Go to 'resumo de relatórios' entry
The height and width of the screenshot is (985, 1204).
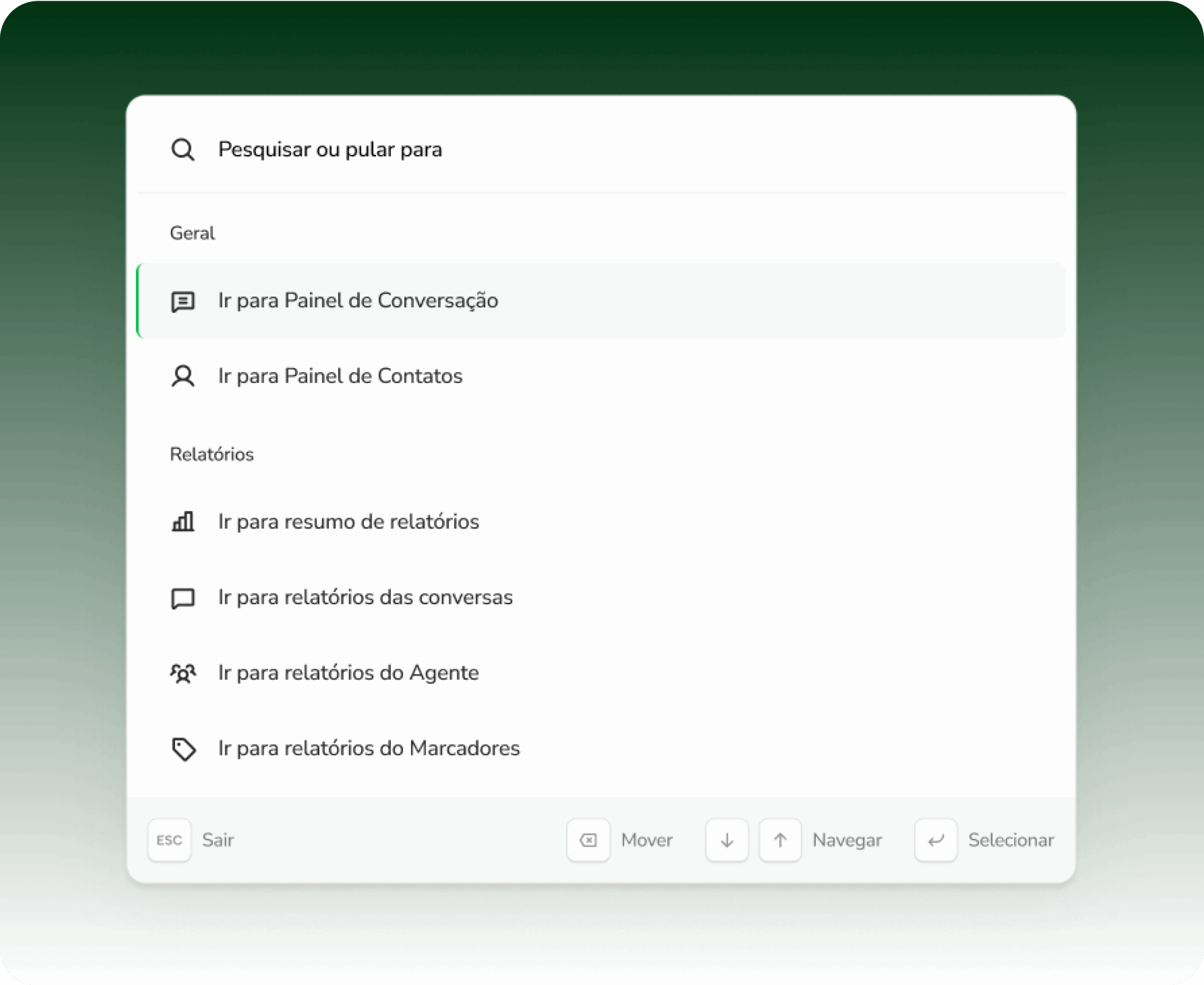[349, 522]
